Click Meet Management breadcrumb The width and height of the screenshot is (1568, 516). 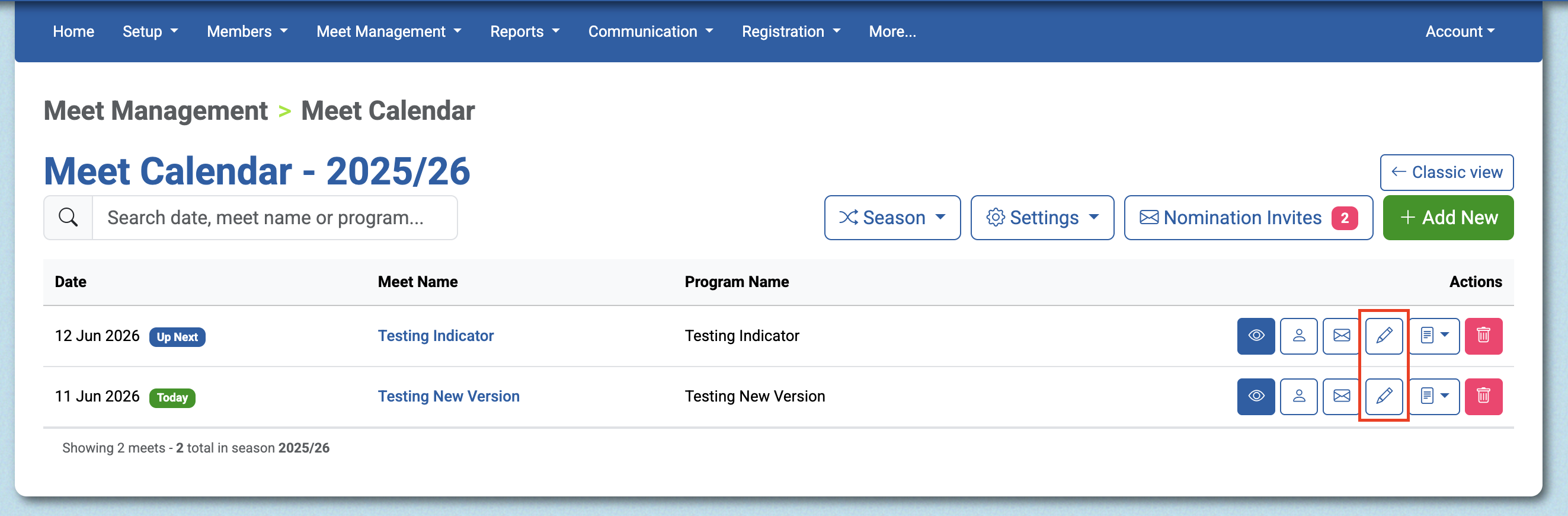[x=156, y=111]
